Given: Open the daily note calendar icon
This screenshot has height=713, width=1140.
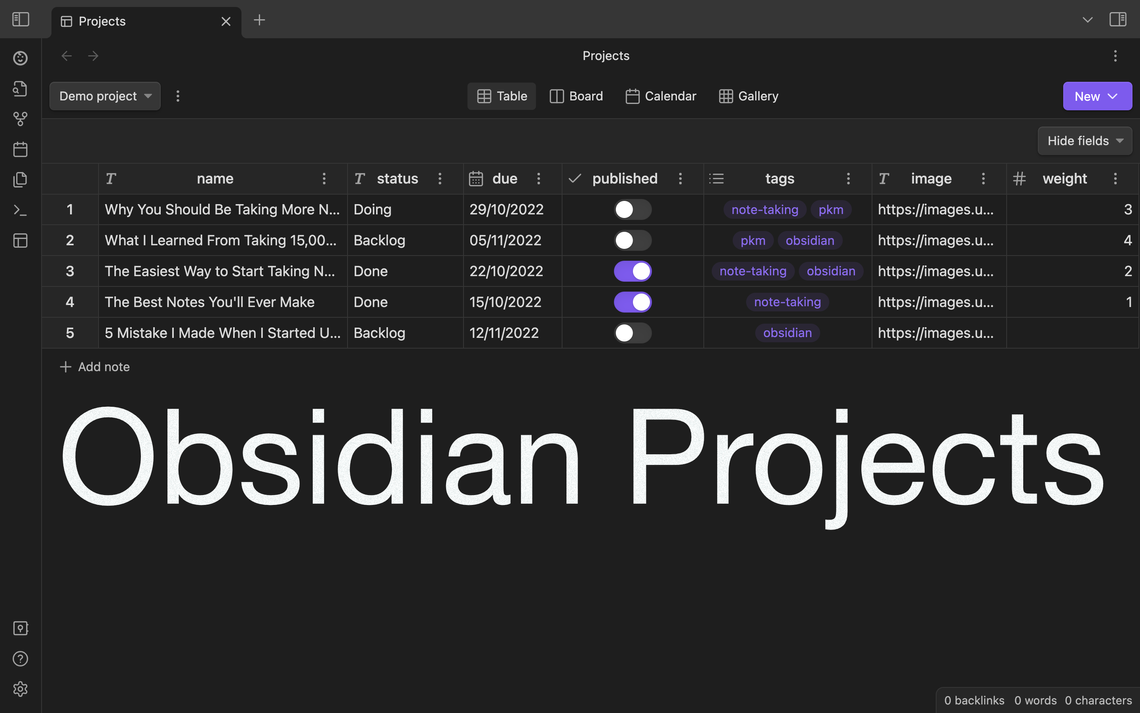Looking at the screenshot, I should click(x=18, y=147).
